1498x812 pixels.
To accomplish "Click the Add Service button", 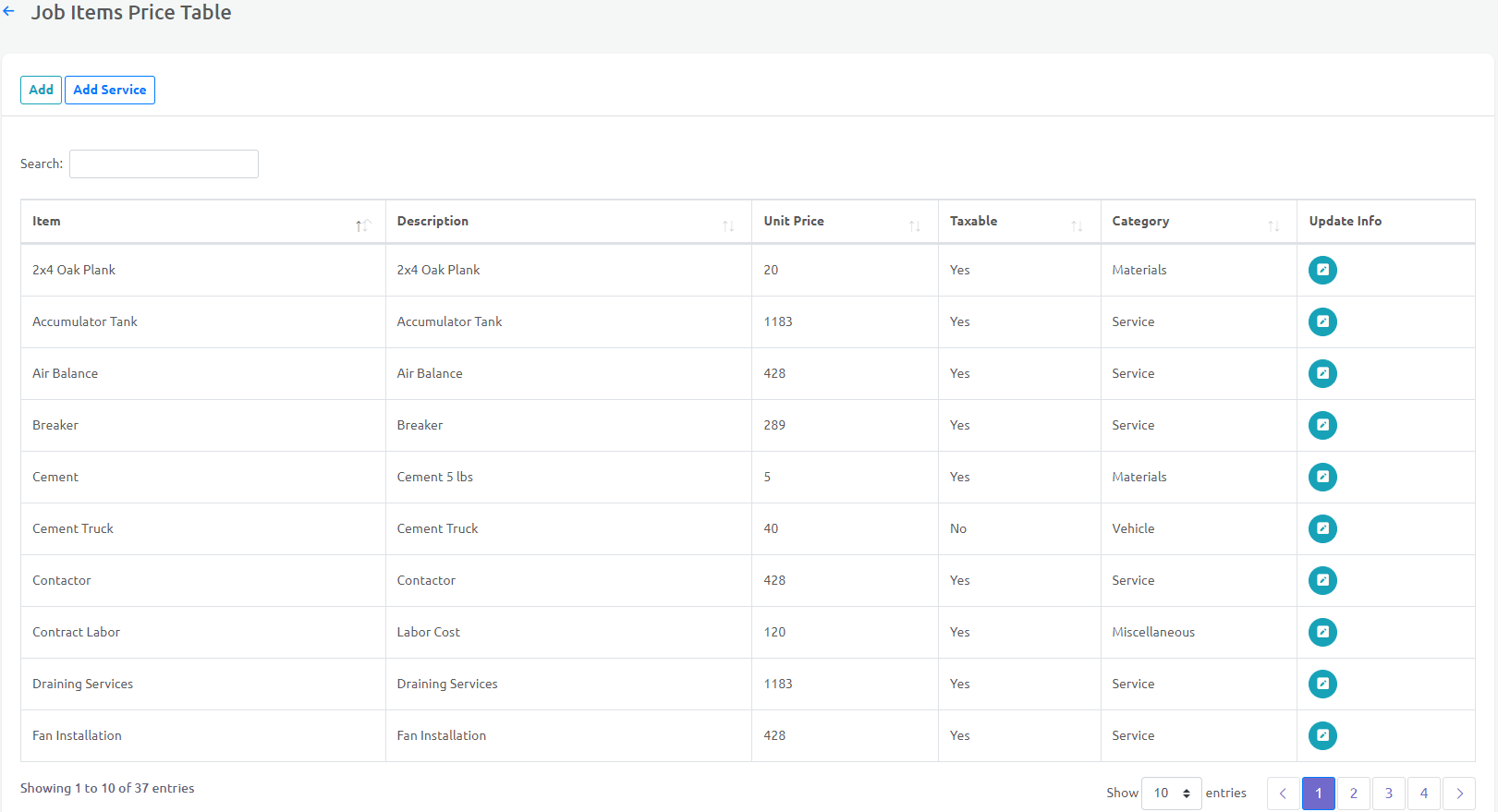I will pos(110,90).
